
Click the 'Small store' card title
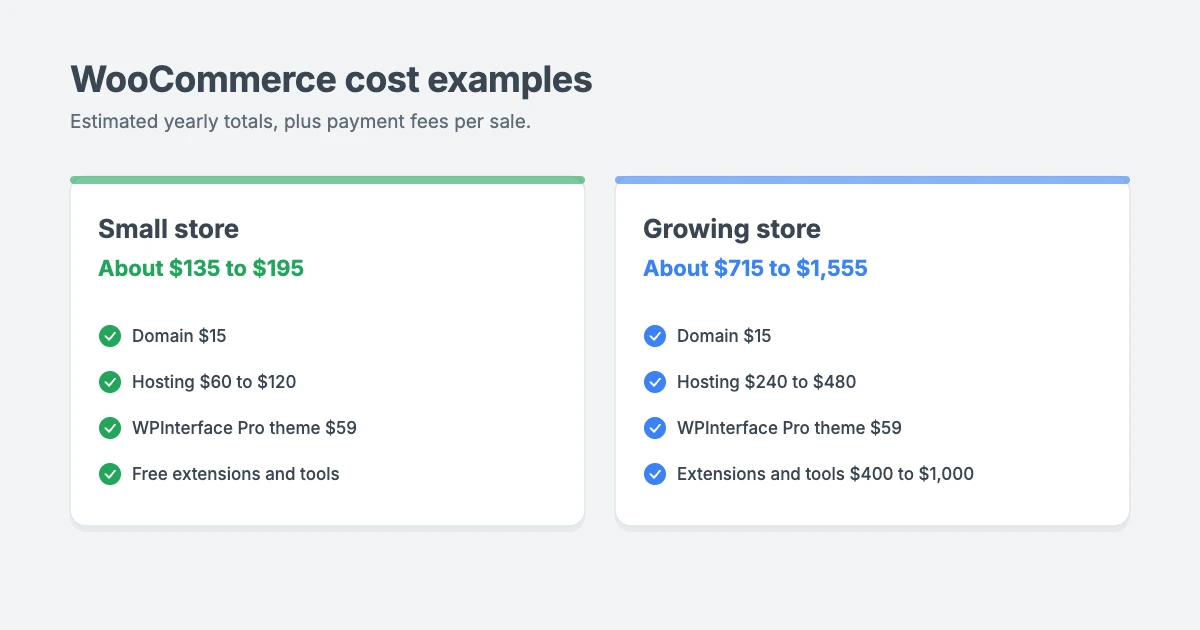168,229
